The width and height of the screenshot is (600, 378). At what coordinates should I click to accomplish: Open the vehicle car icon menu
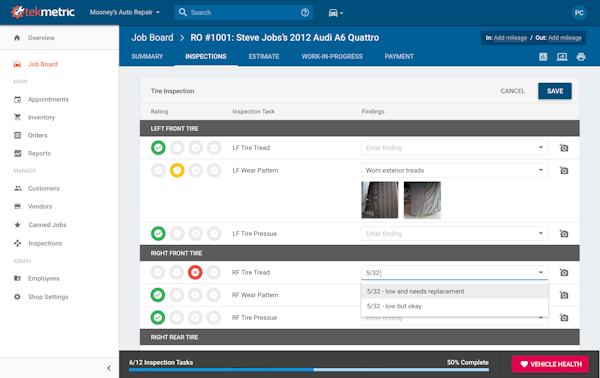336,13
